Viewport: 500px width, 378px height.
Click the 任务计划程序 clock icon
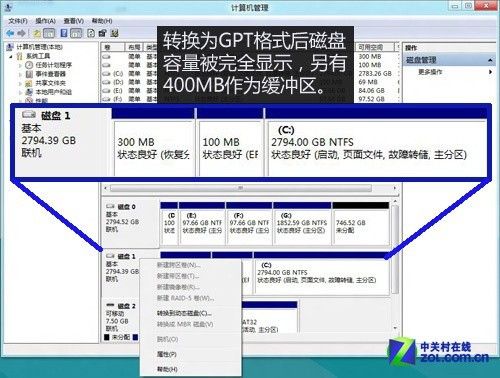click(x=29, y=65)
